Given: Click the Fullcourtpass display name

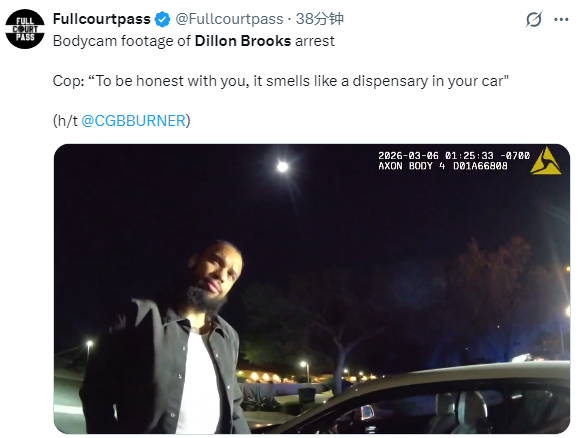Looking at the screenshot, I should tap(101, 19).
